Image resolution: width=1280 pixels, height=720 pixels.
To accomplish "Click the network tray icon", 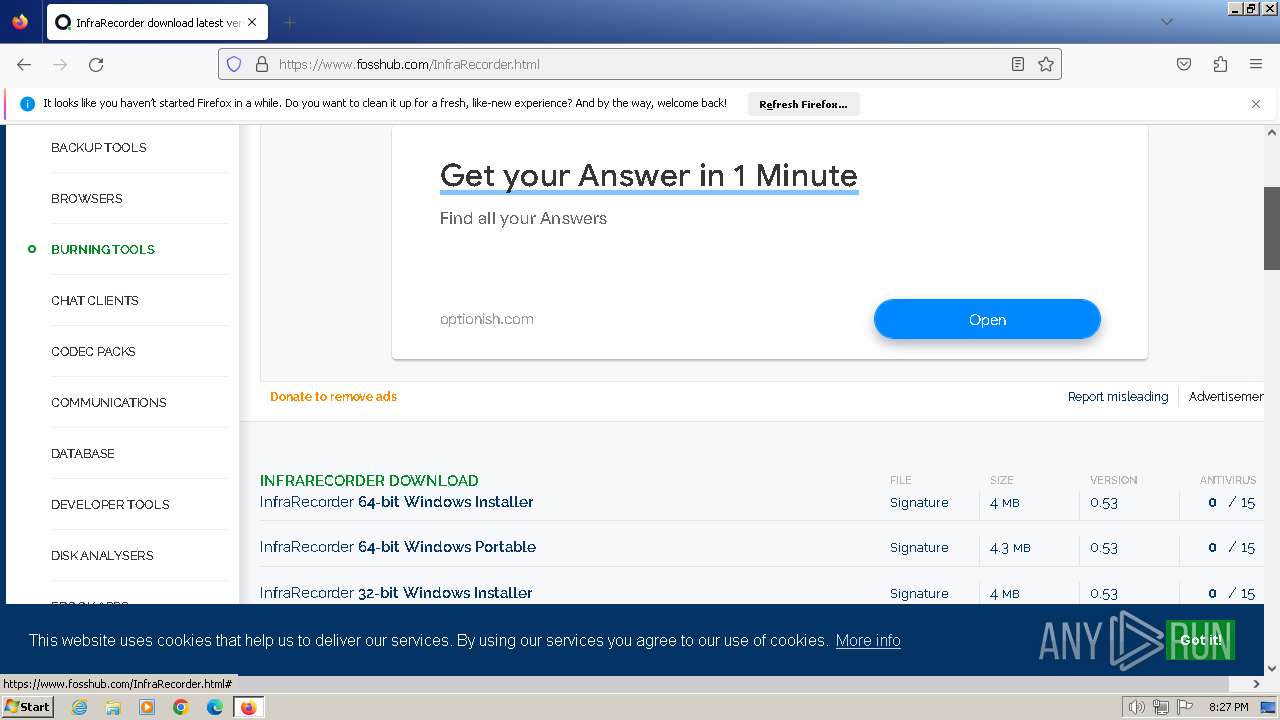I will pyautogui.click(x=1161, y=707).
